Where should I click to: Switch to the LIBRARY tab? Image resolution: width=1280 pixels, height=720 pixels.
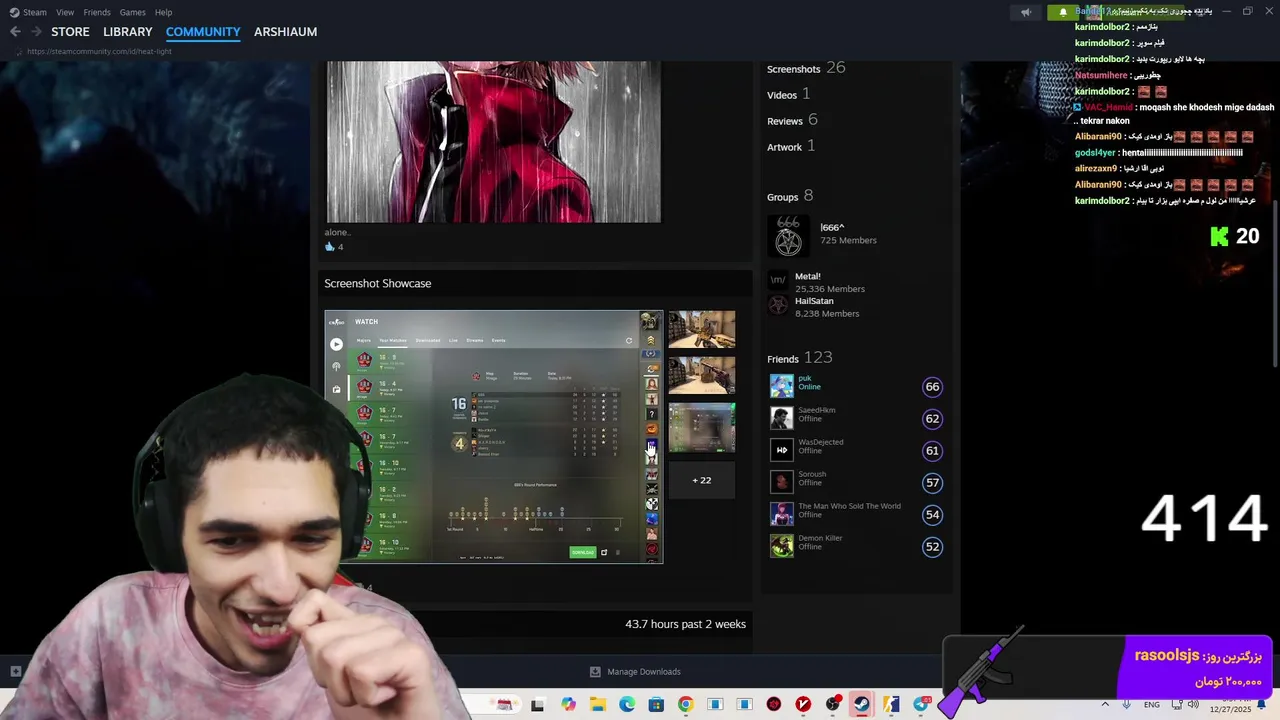pos(128,32)
